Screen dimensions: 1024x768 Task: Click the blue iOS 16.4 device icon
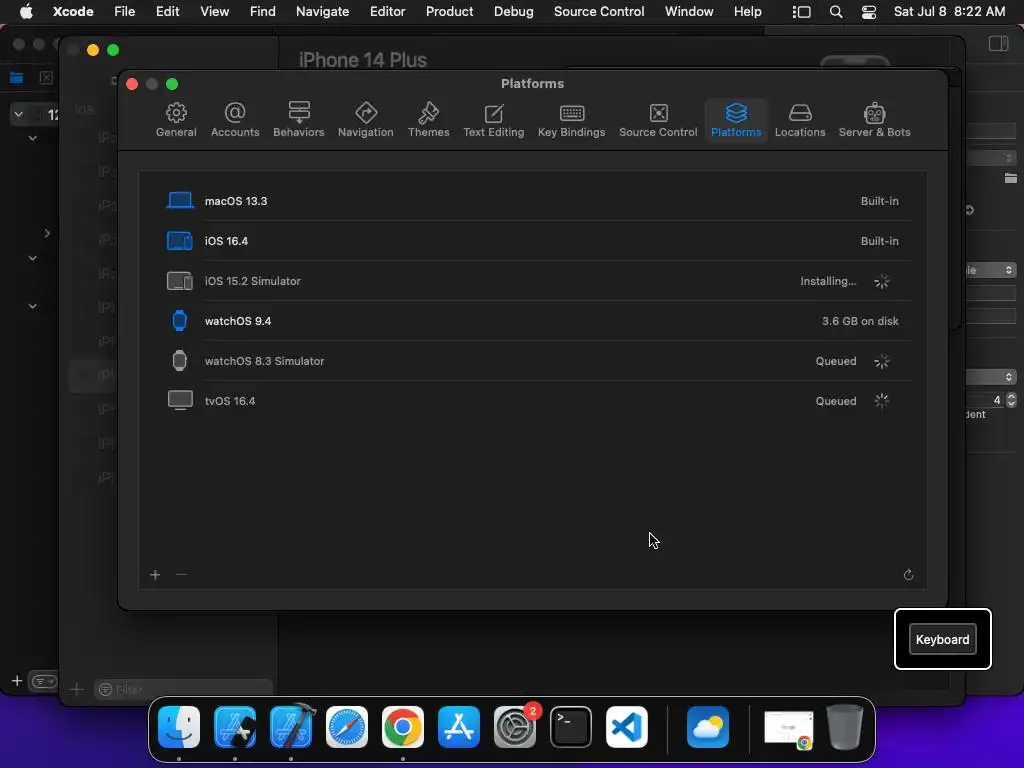pyautogui.click(x=180, y=241)
